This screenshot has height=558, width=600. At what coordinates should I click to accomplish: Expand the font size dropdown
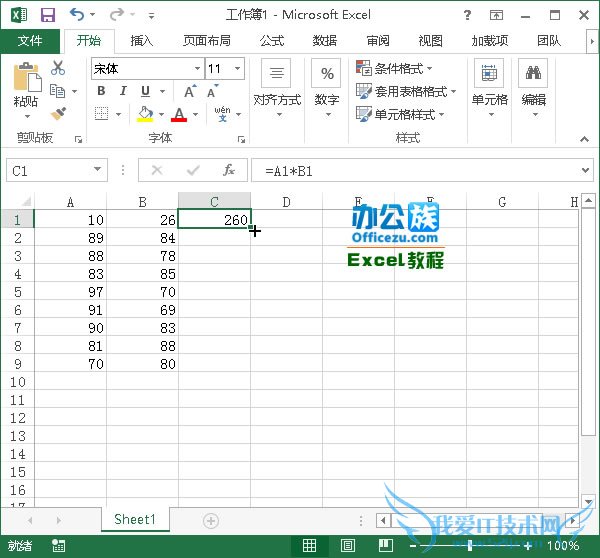[238, 69]
